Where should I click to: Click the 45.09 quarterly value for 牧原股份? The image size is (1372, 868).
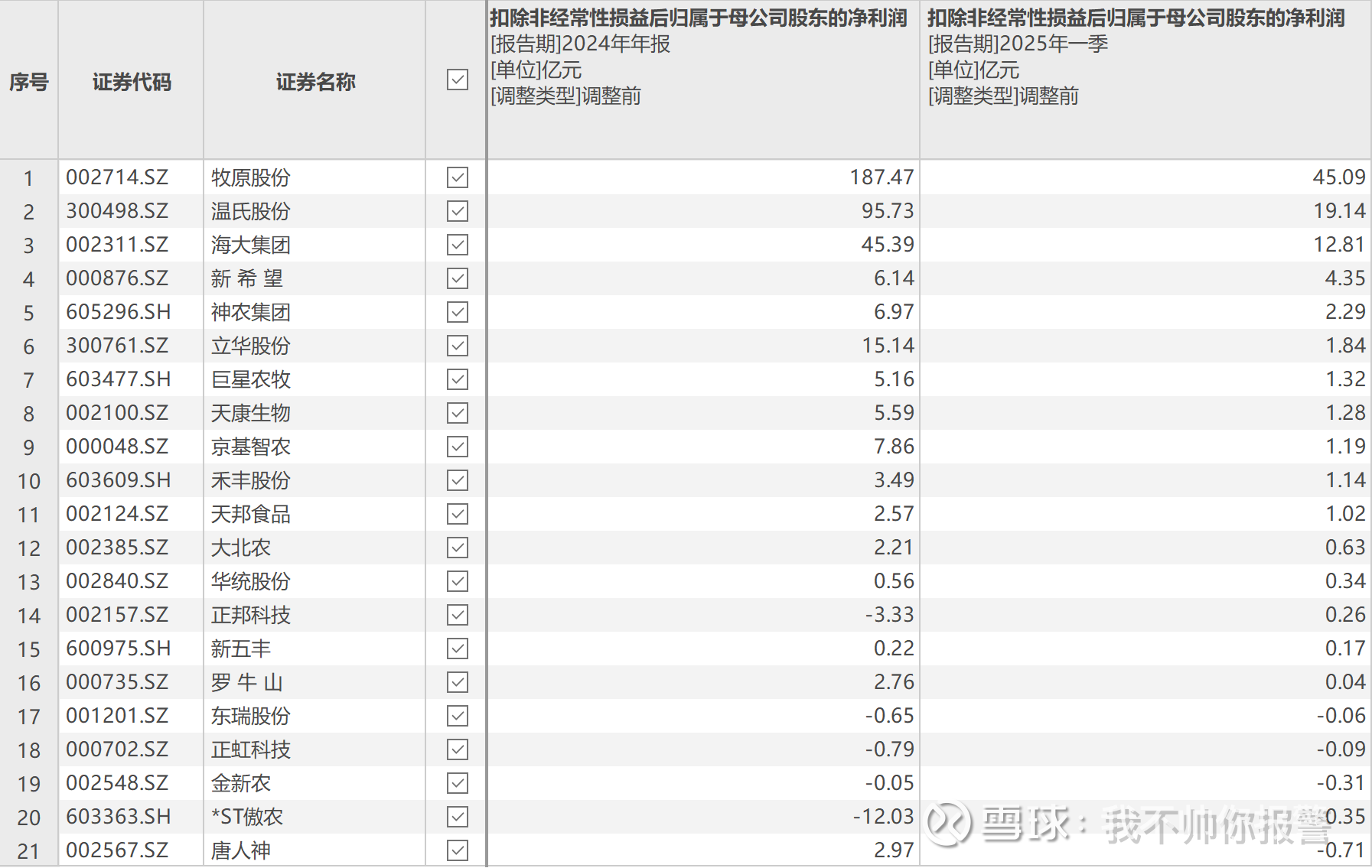pyautogui.click(x=1339, y=177)
